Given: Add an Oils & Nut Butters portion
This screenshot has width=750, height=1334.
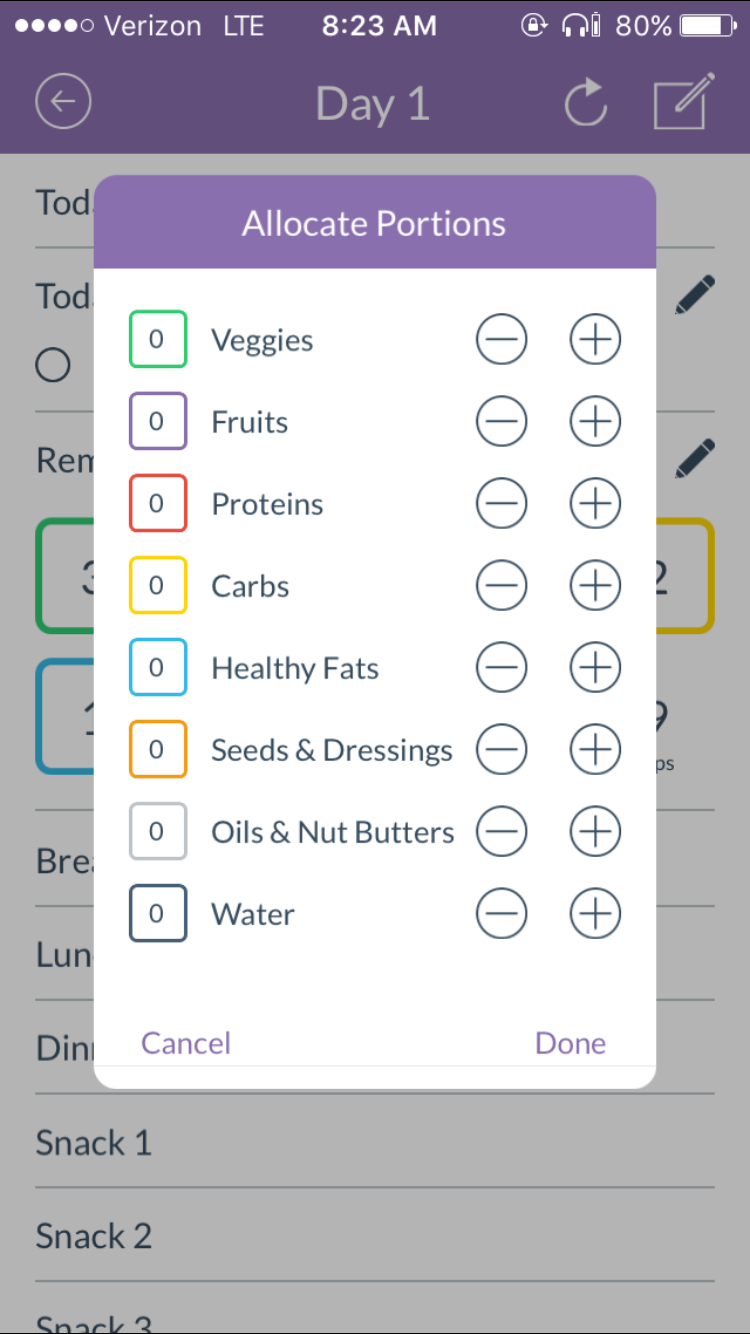Looking at the screenshot, I should 595,832.
